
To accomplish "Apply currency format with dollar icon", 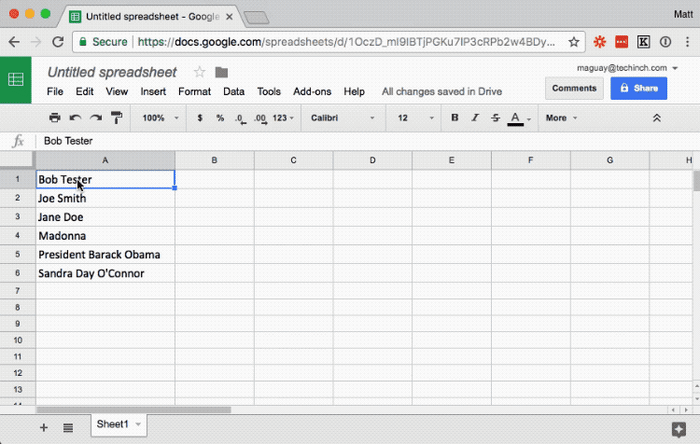I will pyautogui.click(x=200, y=118).
